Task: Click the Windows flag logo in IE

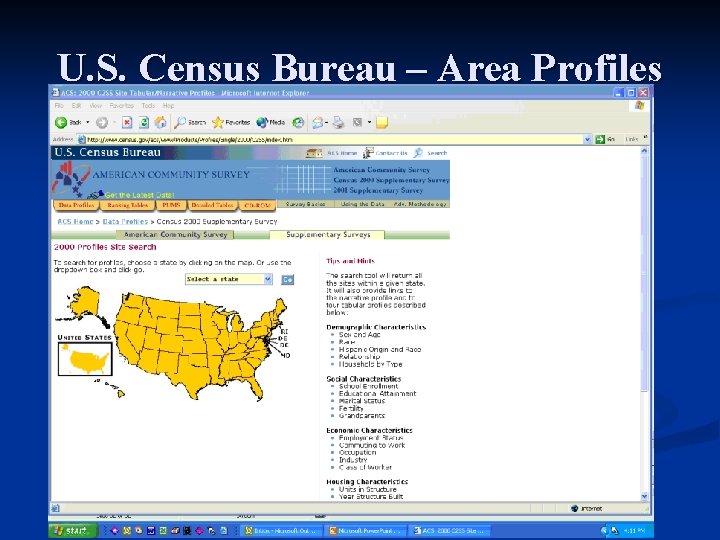Action: pyautogui.click(x=639, y=106)
